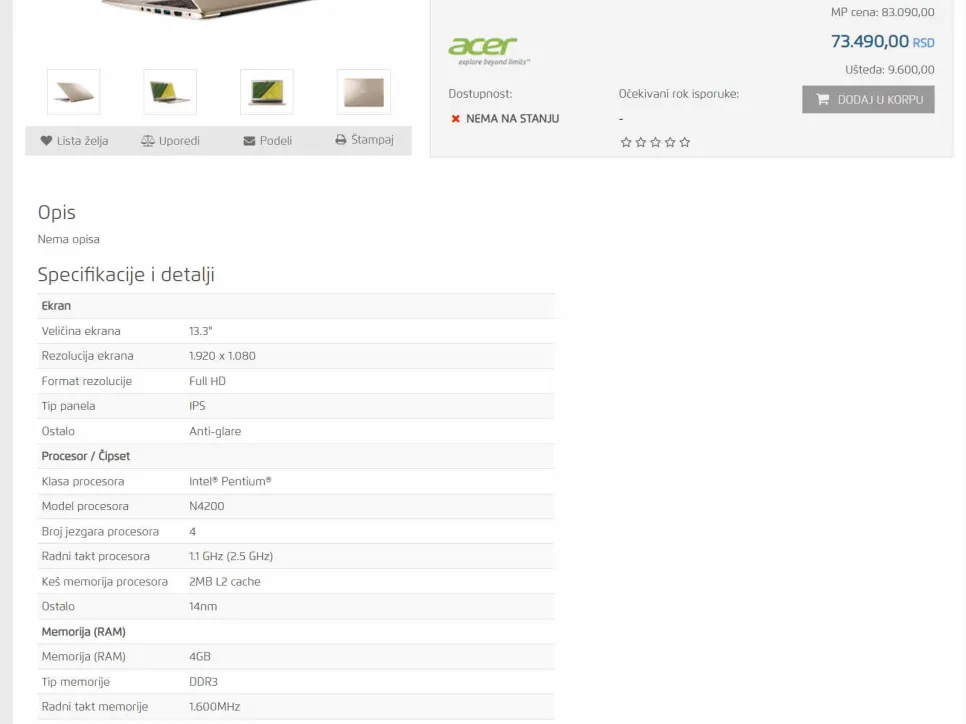Select the third rating star
966x724 pixels.
coord(655,142)
